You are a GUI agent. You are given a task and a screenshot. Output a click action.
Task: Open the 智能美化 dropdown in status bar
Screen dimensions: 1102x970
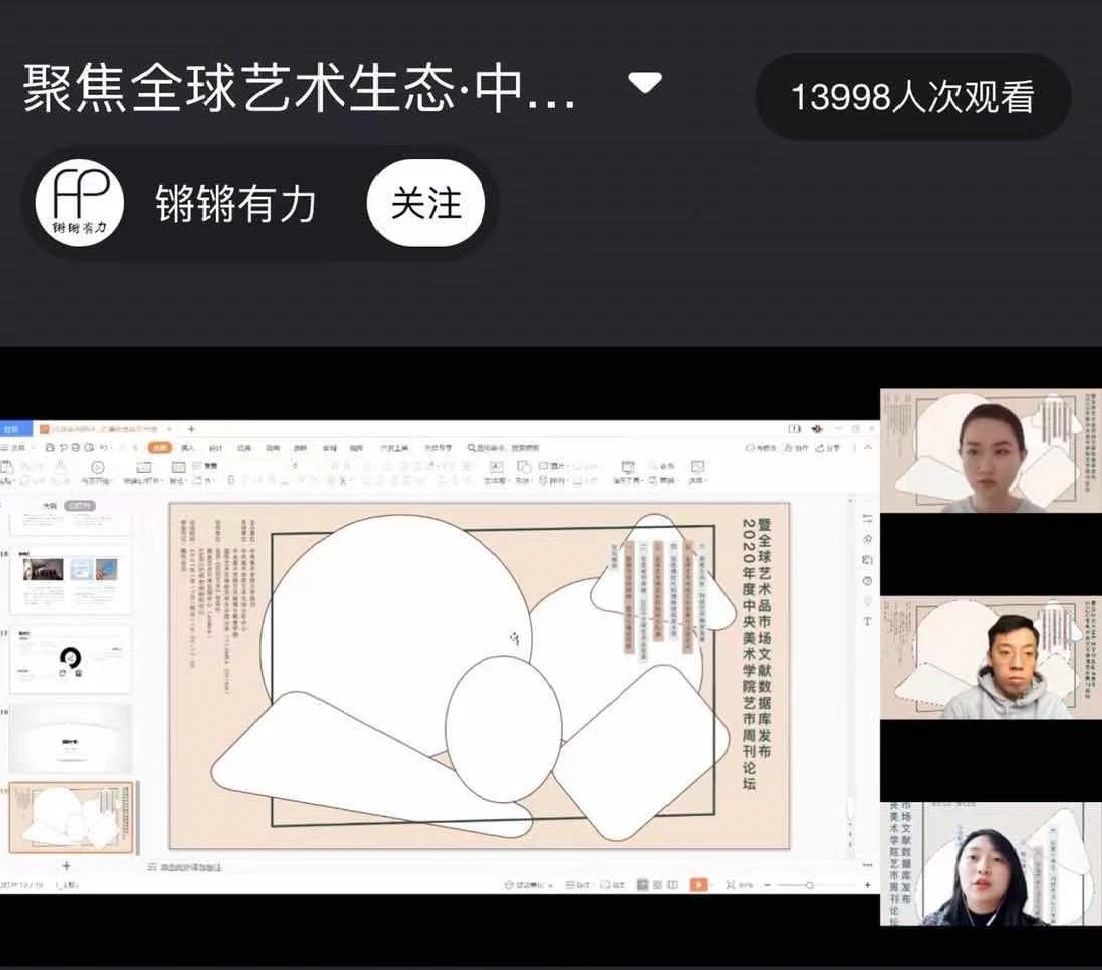point(529,885)
